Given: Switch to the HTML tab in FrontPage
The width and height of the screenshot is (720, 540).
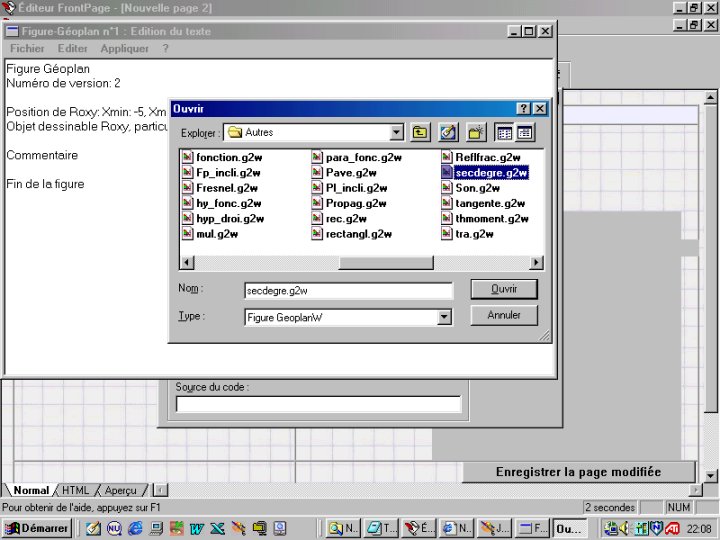Looking at the screenshot, I should pos(75,490).
